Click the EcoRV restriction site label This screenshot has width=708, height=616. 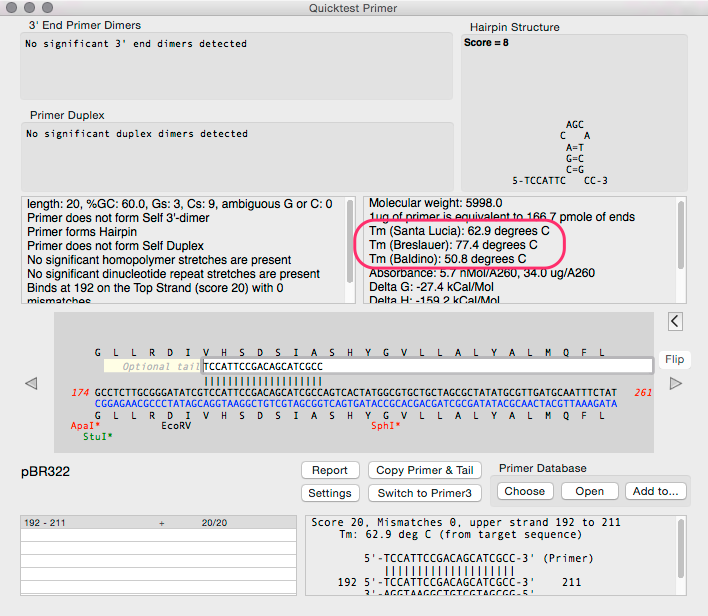[x=176, y=426]
